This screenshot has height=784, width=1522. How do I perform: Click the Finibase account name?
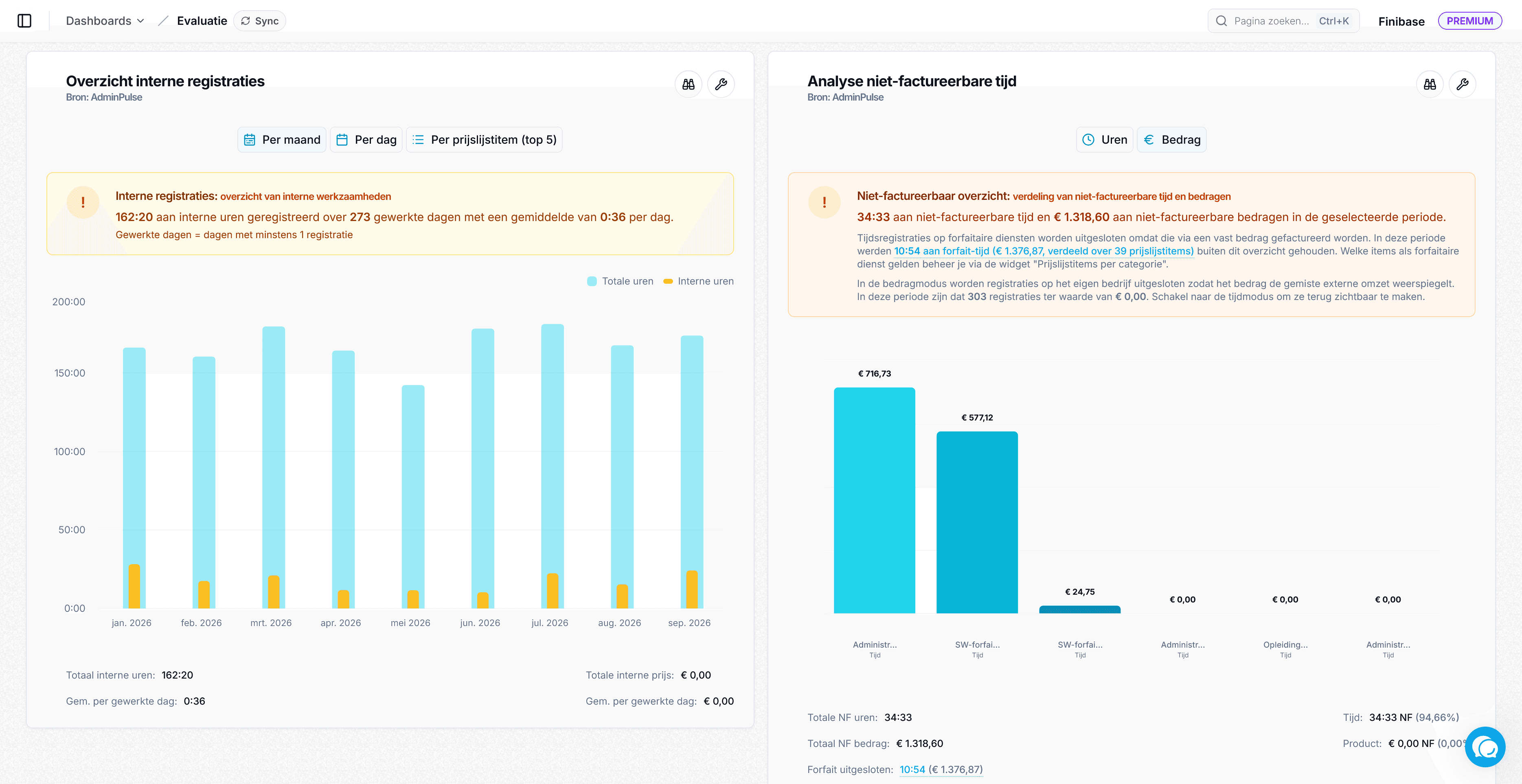coord(1401,21)
